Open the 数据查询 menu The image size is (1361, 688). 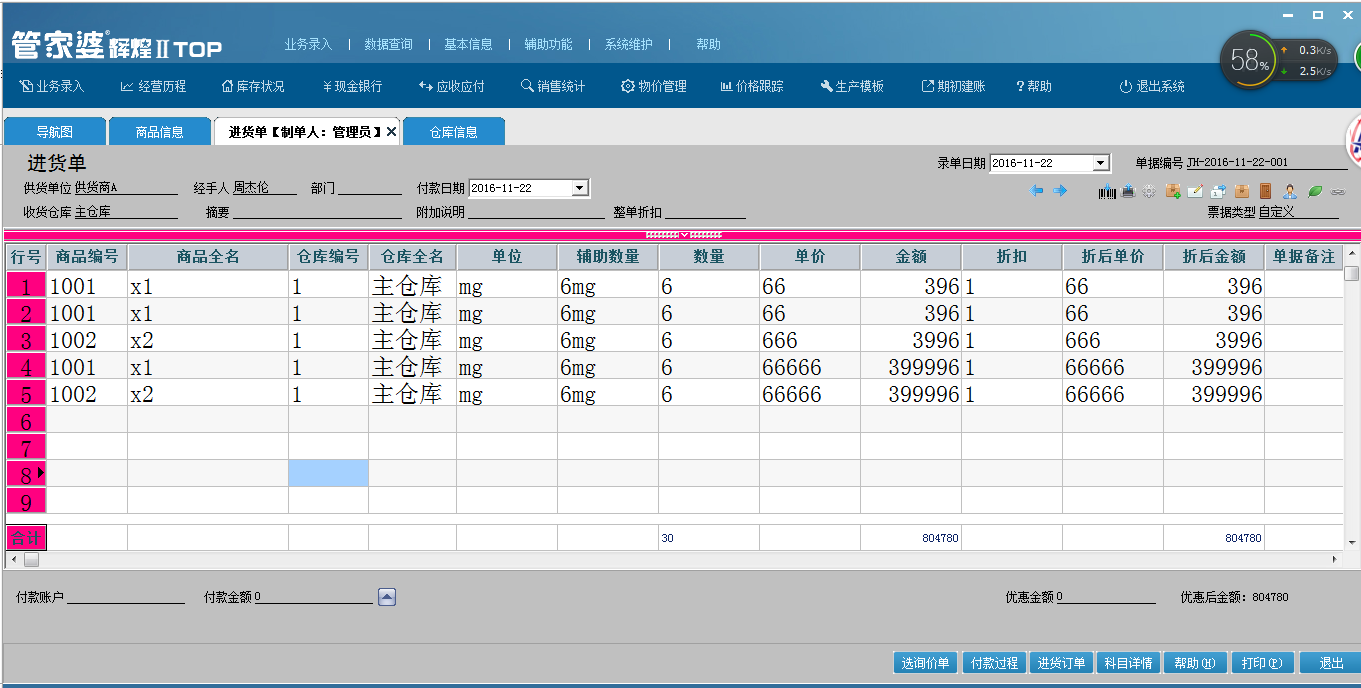click(x=388, y=44)
